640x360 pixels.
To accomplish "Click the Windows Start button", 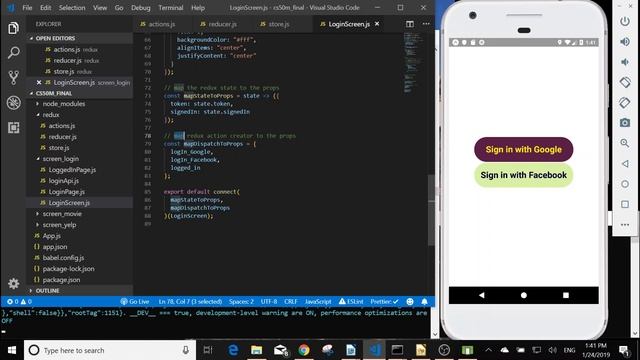I will [12, 350].
